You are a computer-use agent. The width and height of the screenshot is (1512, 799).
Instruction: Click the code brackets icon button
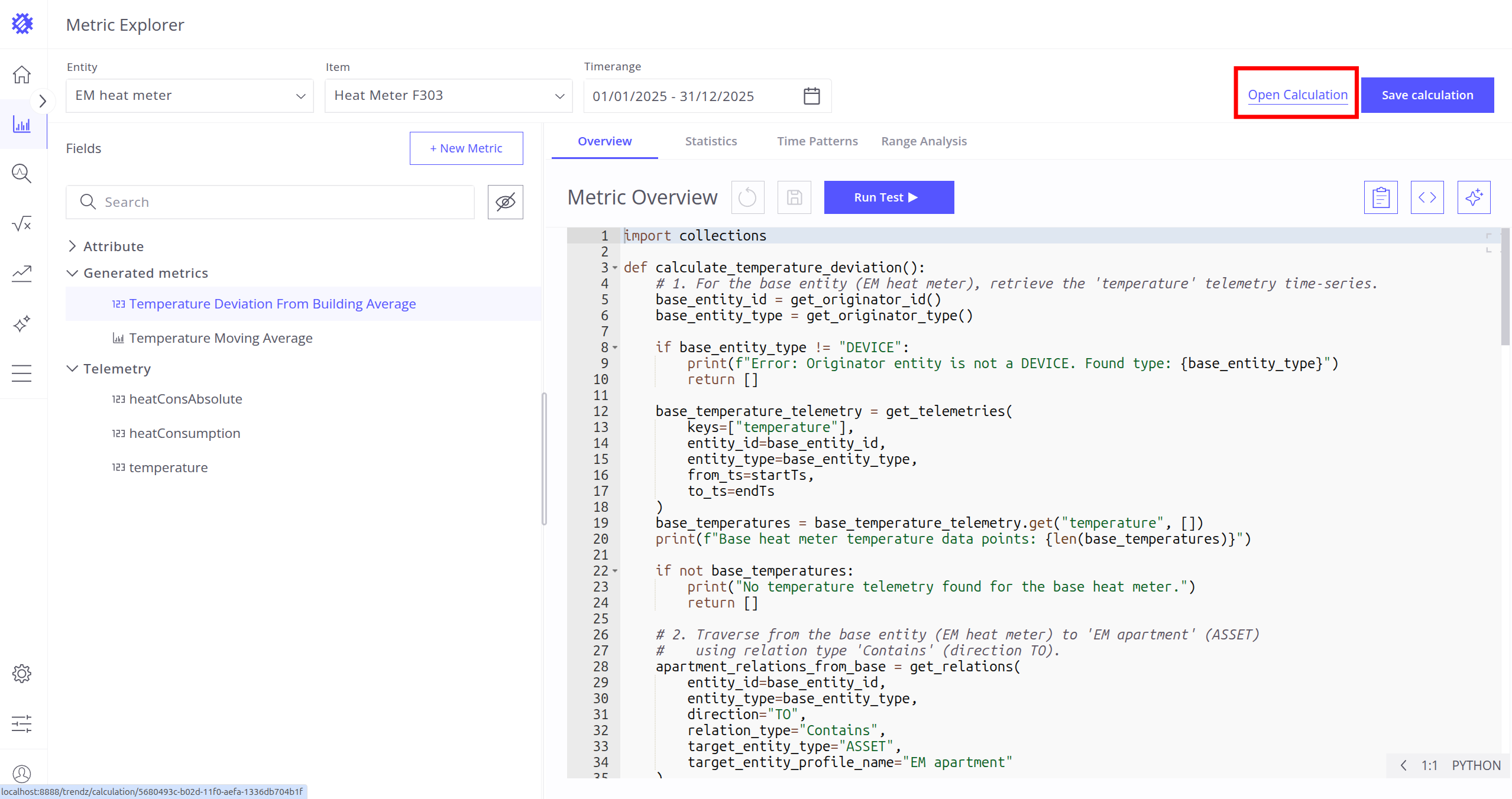[x=1427, y=197]
